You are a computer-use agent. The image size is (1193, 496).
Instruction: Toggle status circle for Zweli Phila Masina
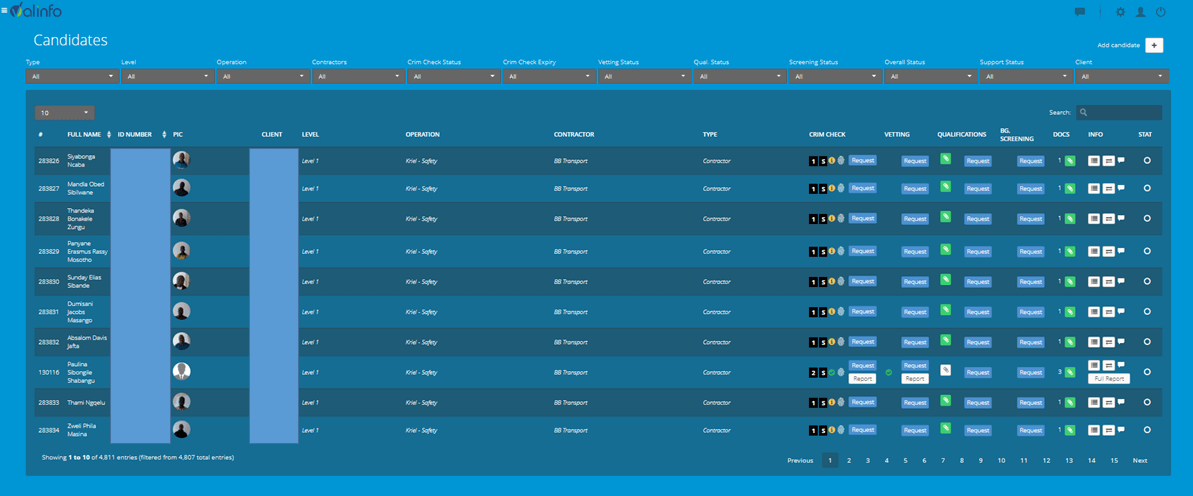pyautogui.click(x=1147, y=430)
